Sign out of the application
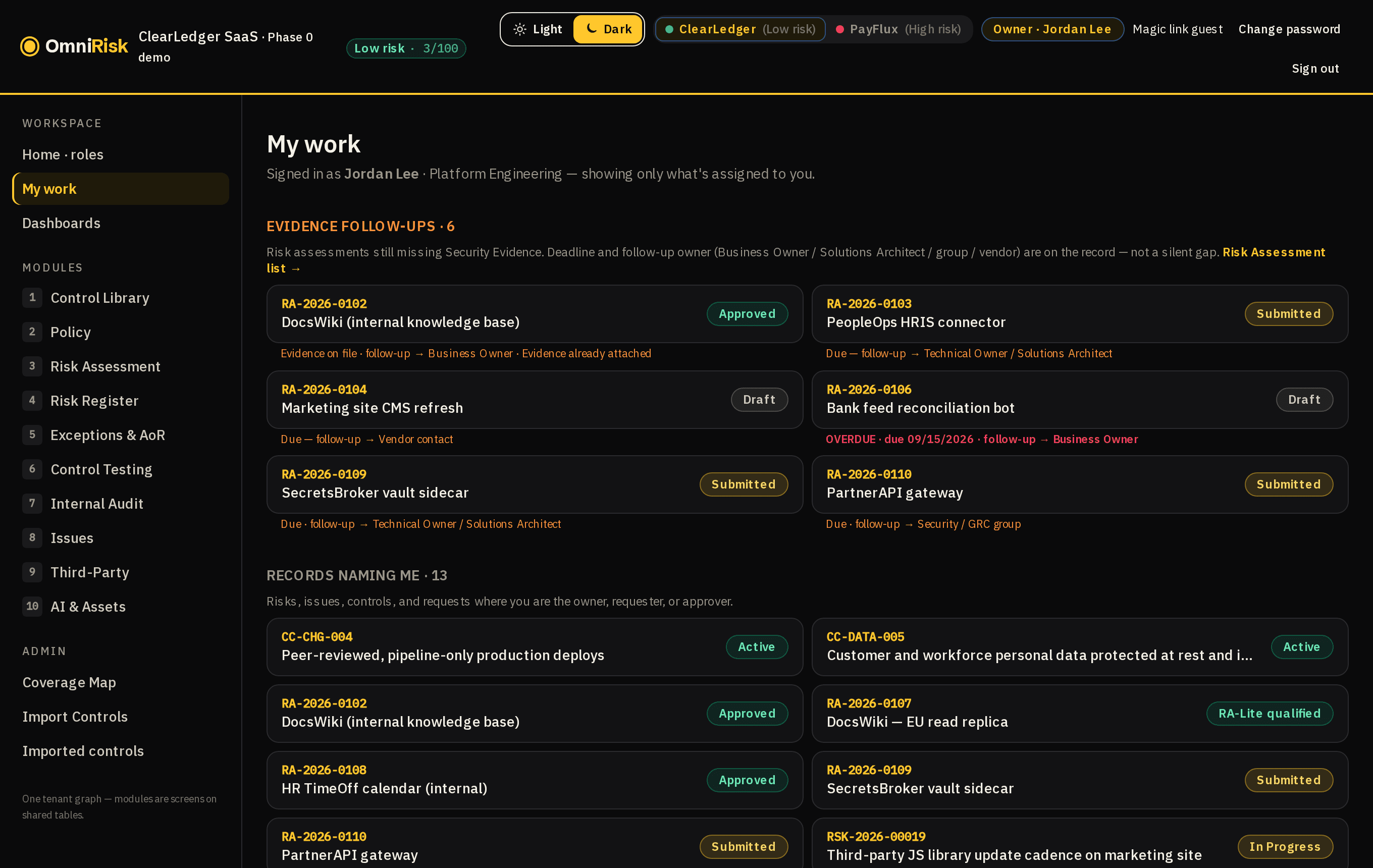 1315,69
